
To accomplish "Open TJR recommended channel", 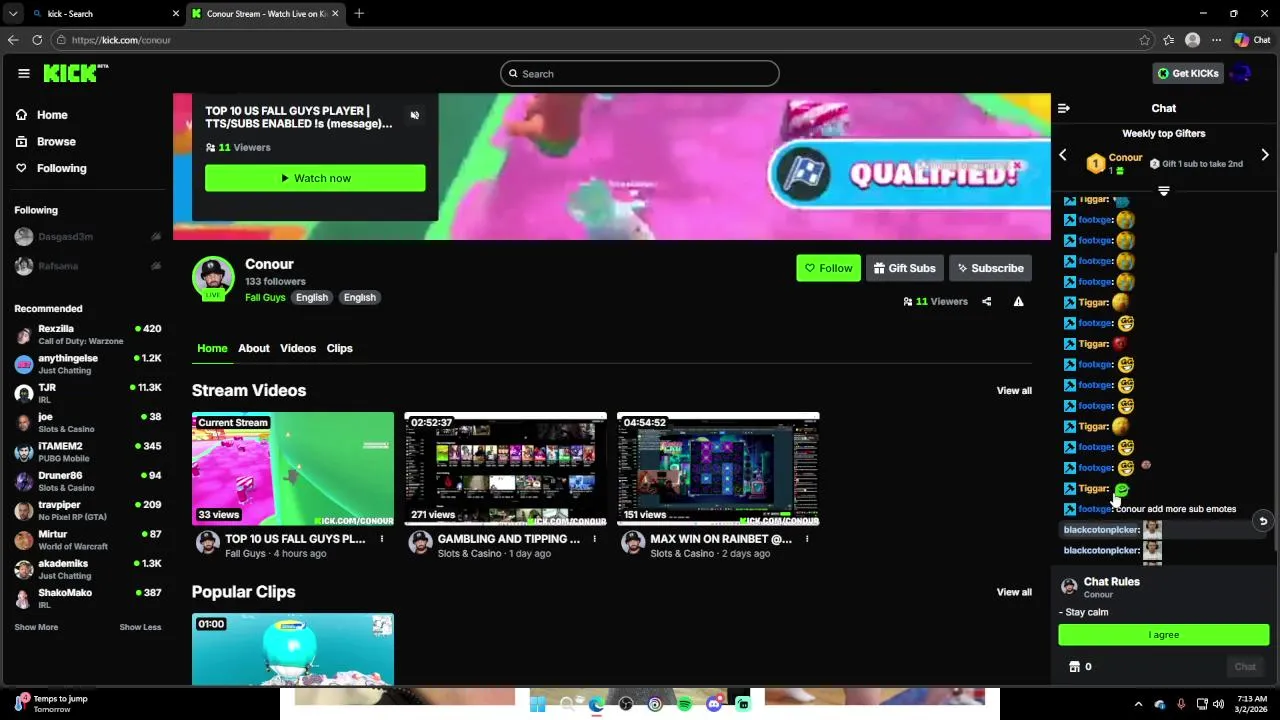I will tap(88, 393).
